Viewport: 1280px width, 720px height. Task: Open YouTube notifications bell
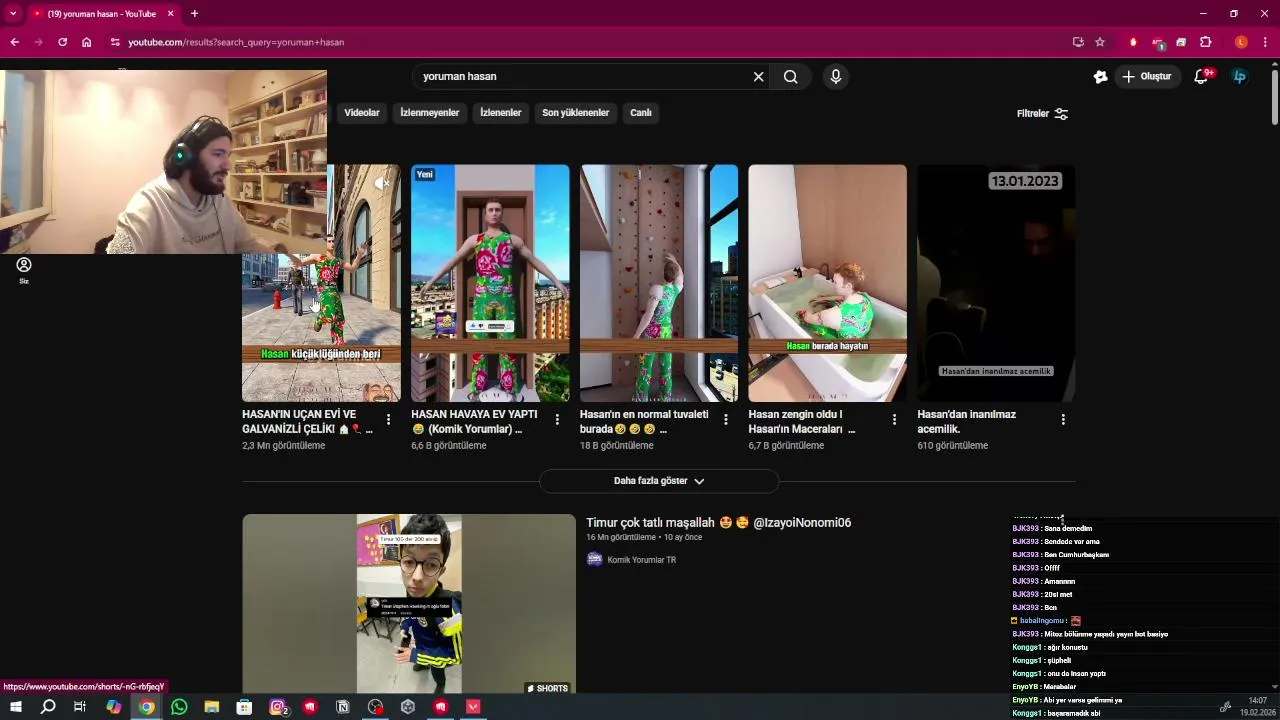tap(1202, 76)
